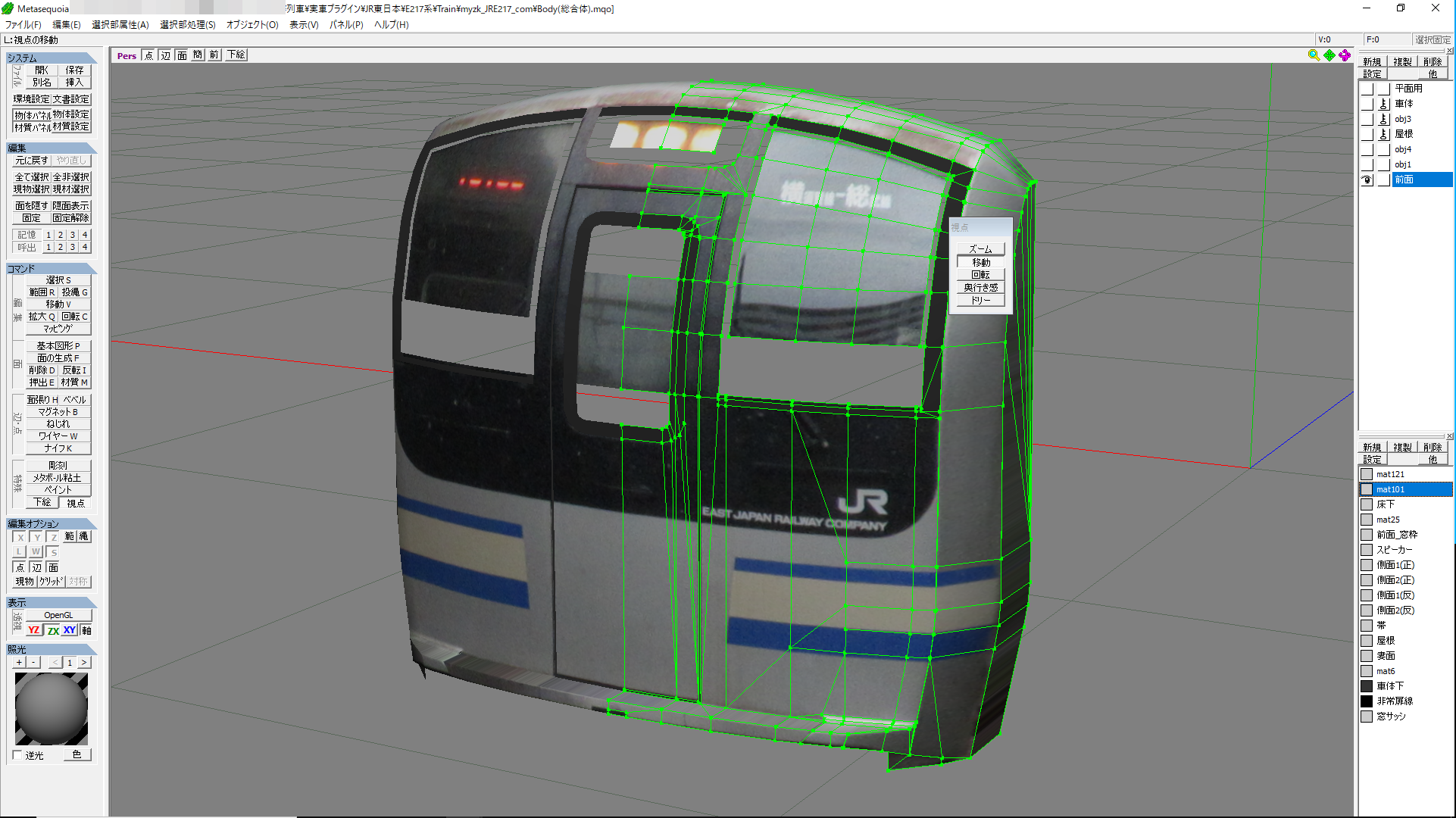Collapse the 表示 panel header
Viewport: 1456px width, 818px height.
pos(51,602)
